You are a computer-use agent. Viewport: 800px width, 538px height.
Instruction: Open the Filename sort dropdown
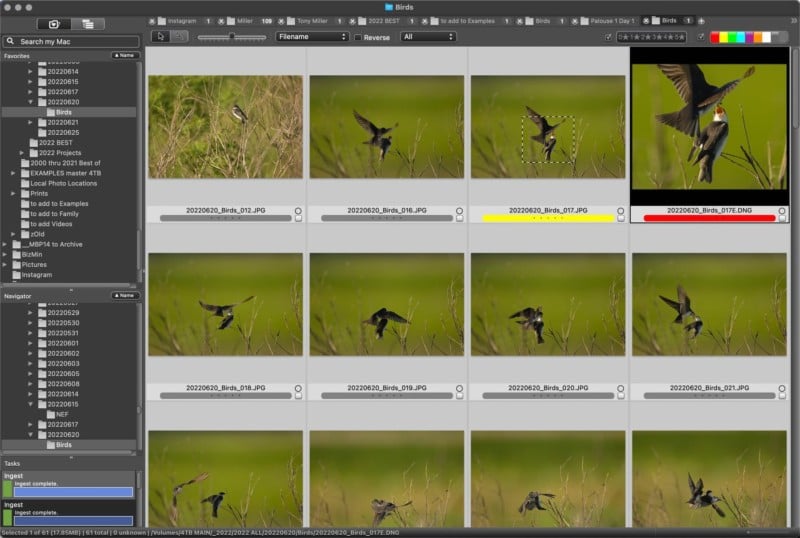click(x=312, y=37)
